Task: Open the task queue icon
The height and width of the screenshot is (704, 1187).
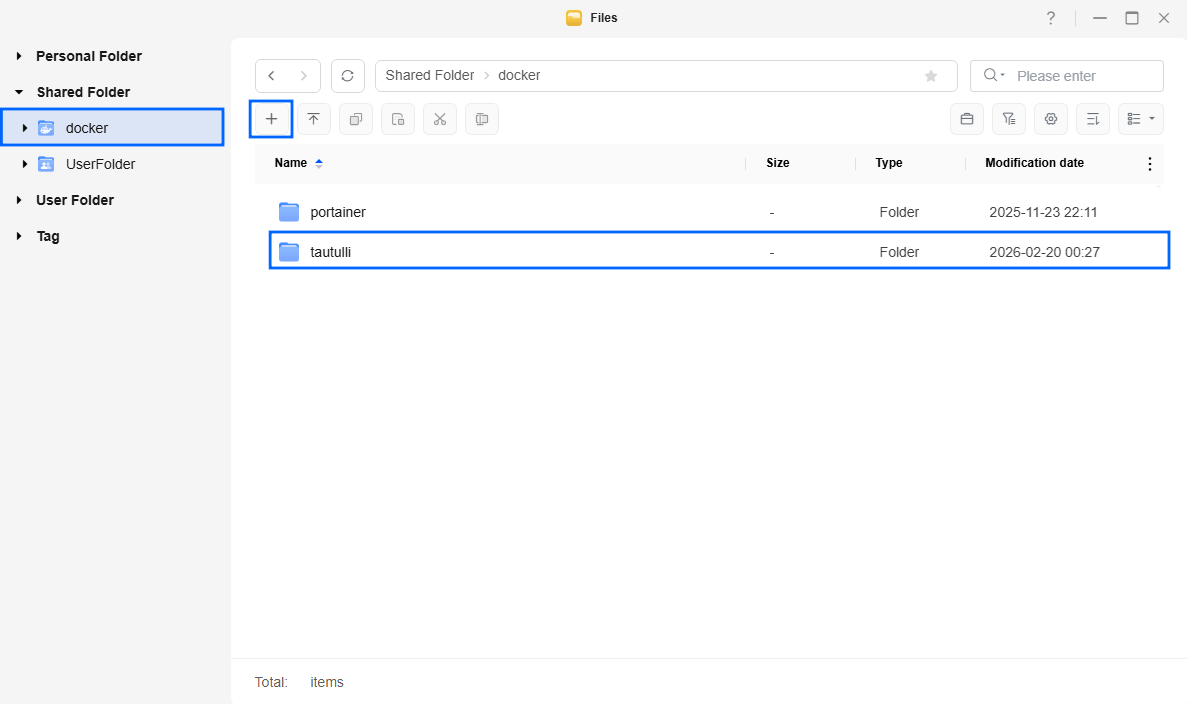Action: pos(966,118)
